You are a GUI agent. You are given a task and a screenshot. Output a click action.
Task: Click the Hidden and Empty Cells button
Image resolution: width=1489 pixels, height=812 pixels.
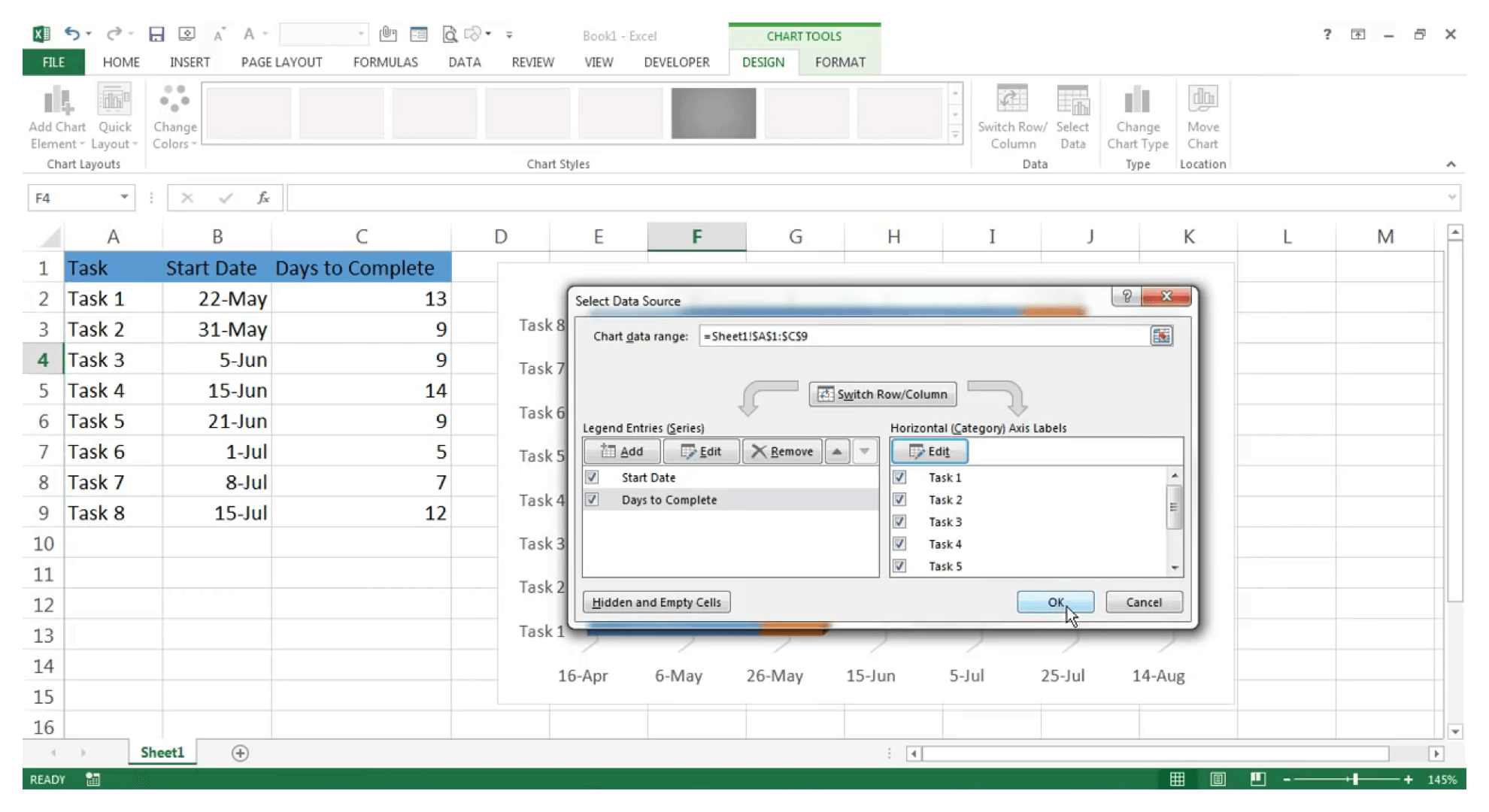655,602
